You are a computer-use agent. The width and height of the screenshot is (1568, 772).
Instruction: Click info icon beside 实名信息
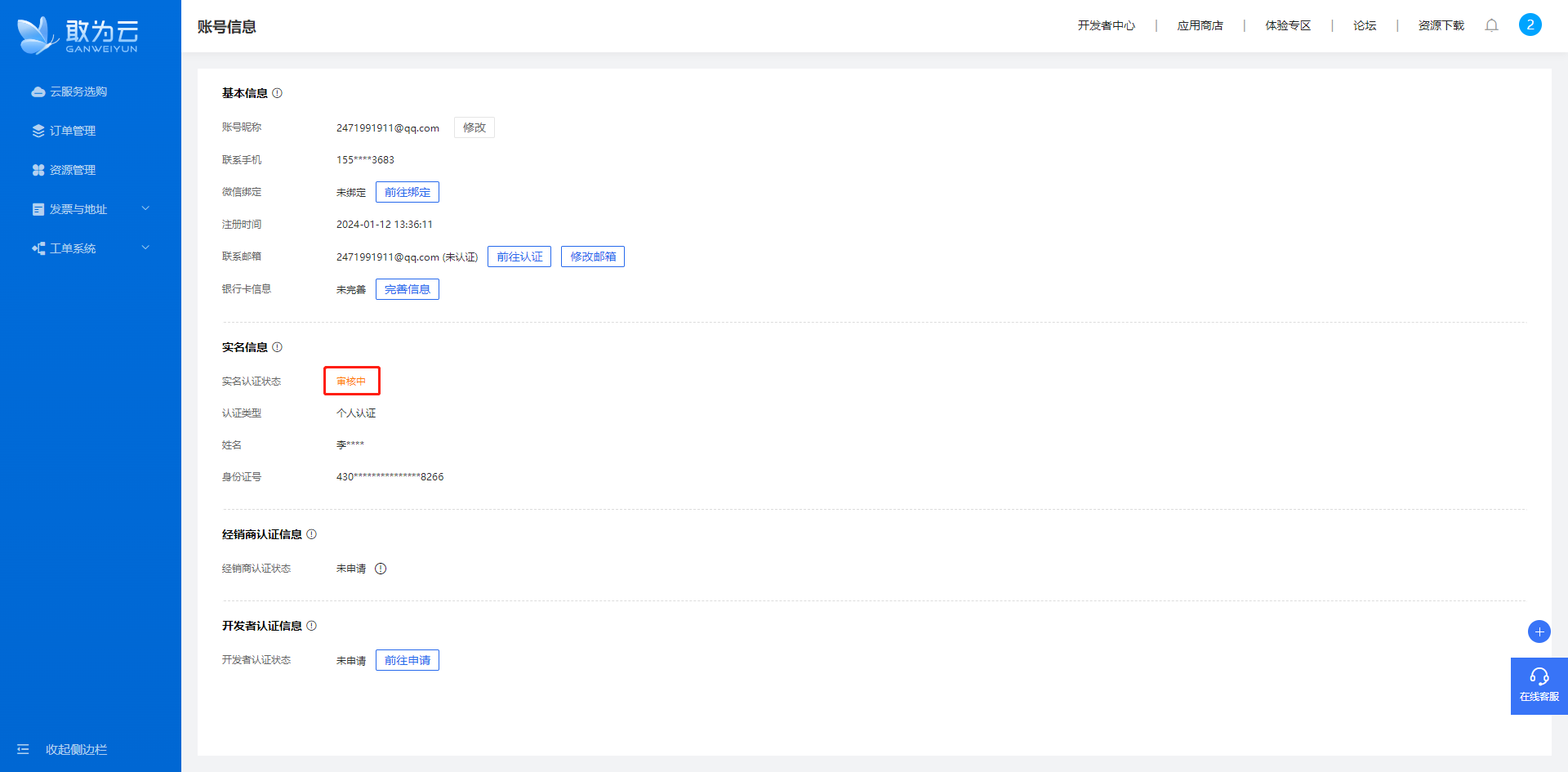click(278, 347)
